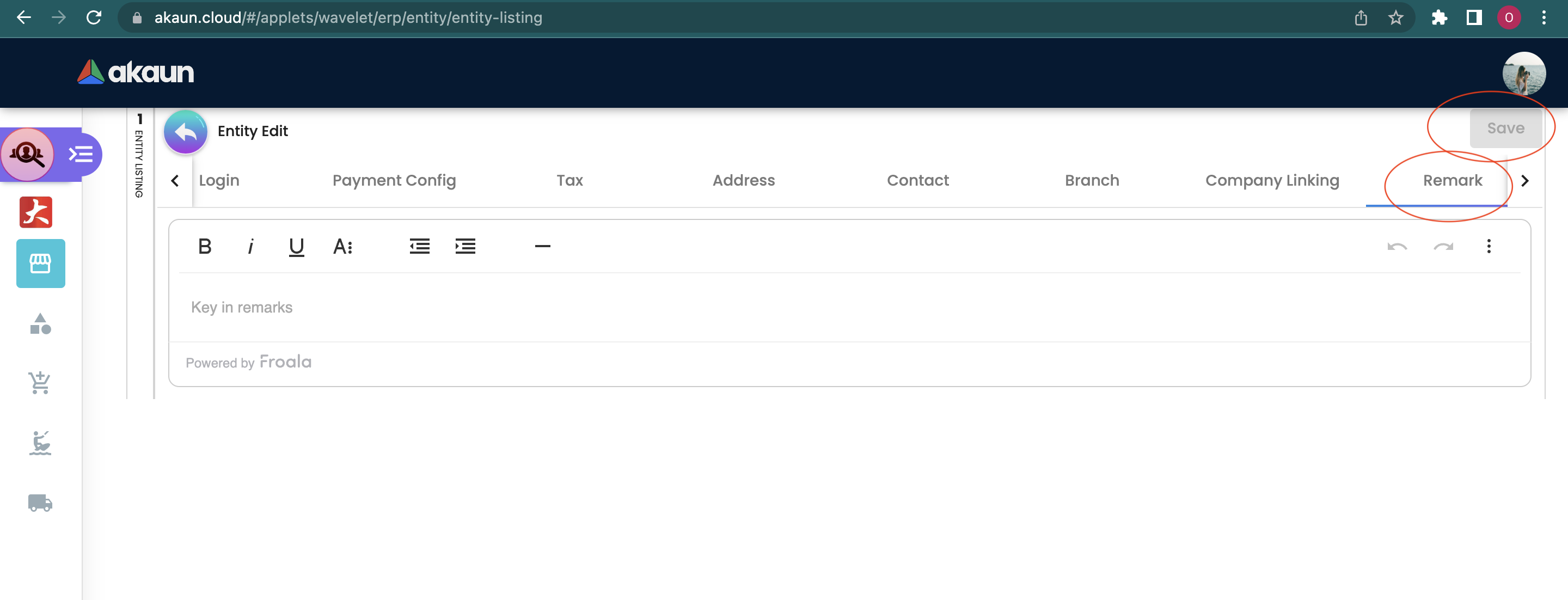
Task: Toggle bold formatting in remark editor
Action: click(x=205, y=247)
